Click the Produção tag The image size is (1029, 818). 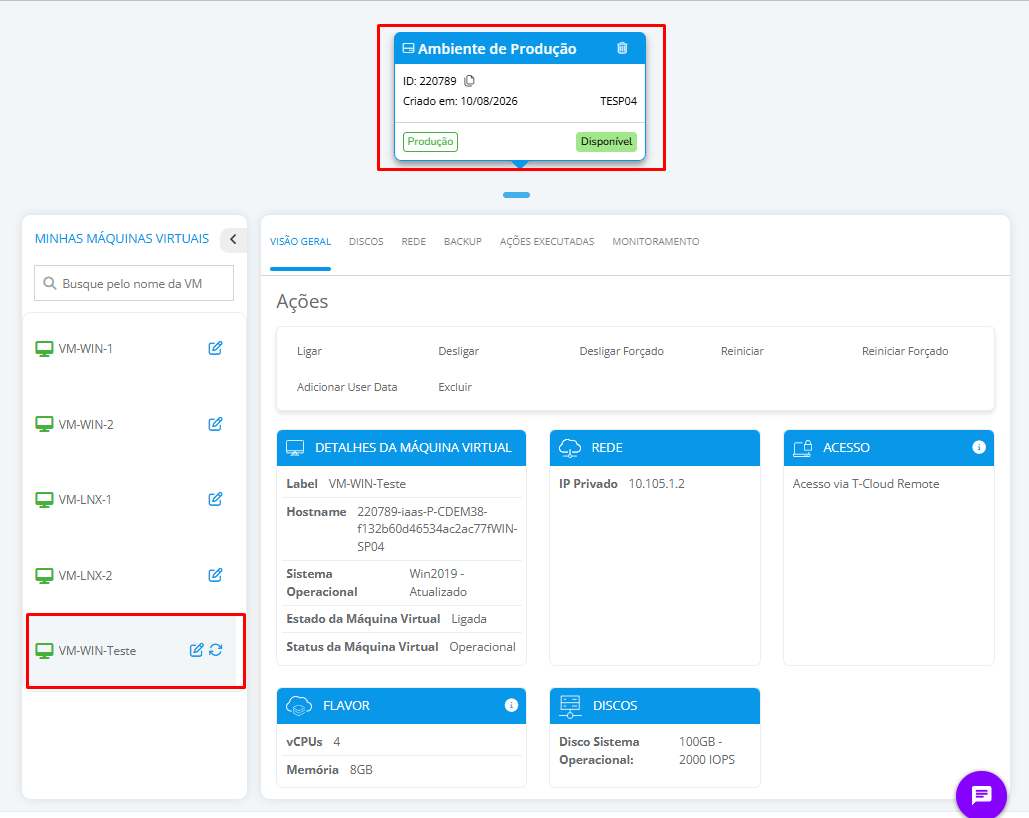pyautogui.click(x=430, y=142)
